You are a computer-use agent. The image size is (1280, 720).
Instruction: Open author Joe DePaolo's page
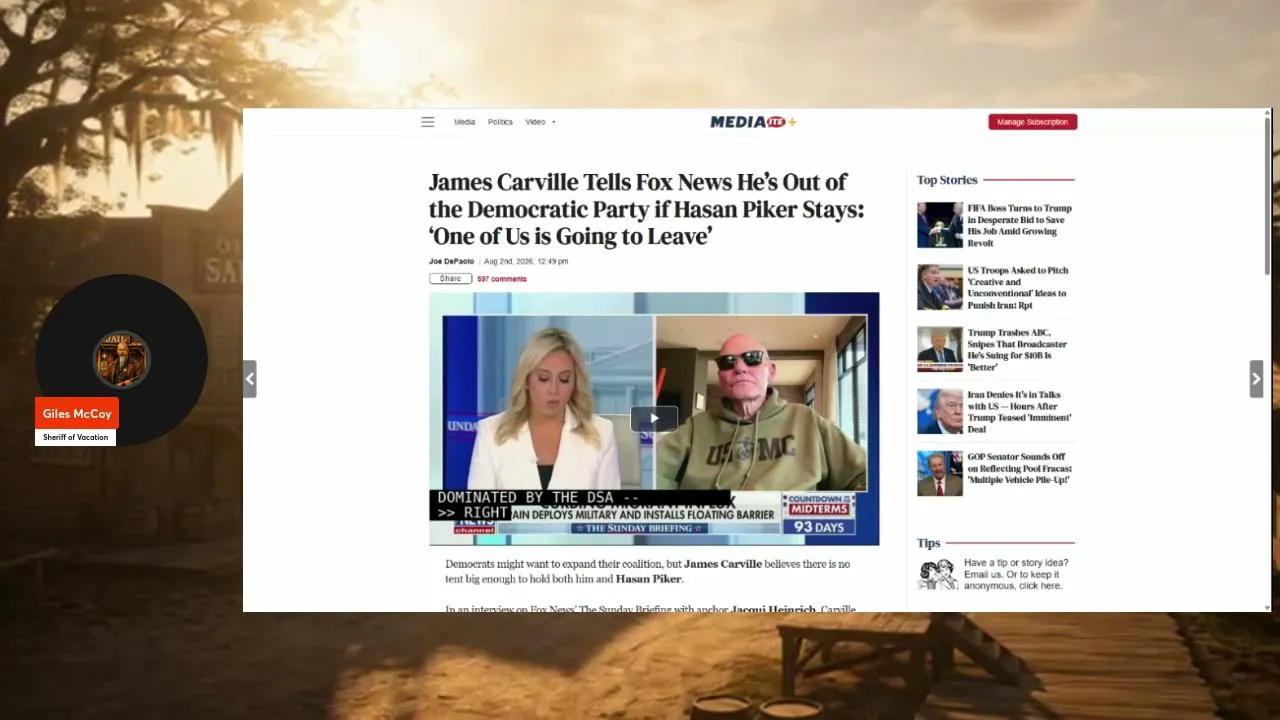point(452,261)
